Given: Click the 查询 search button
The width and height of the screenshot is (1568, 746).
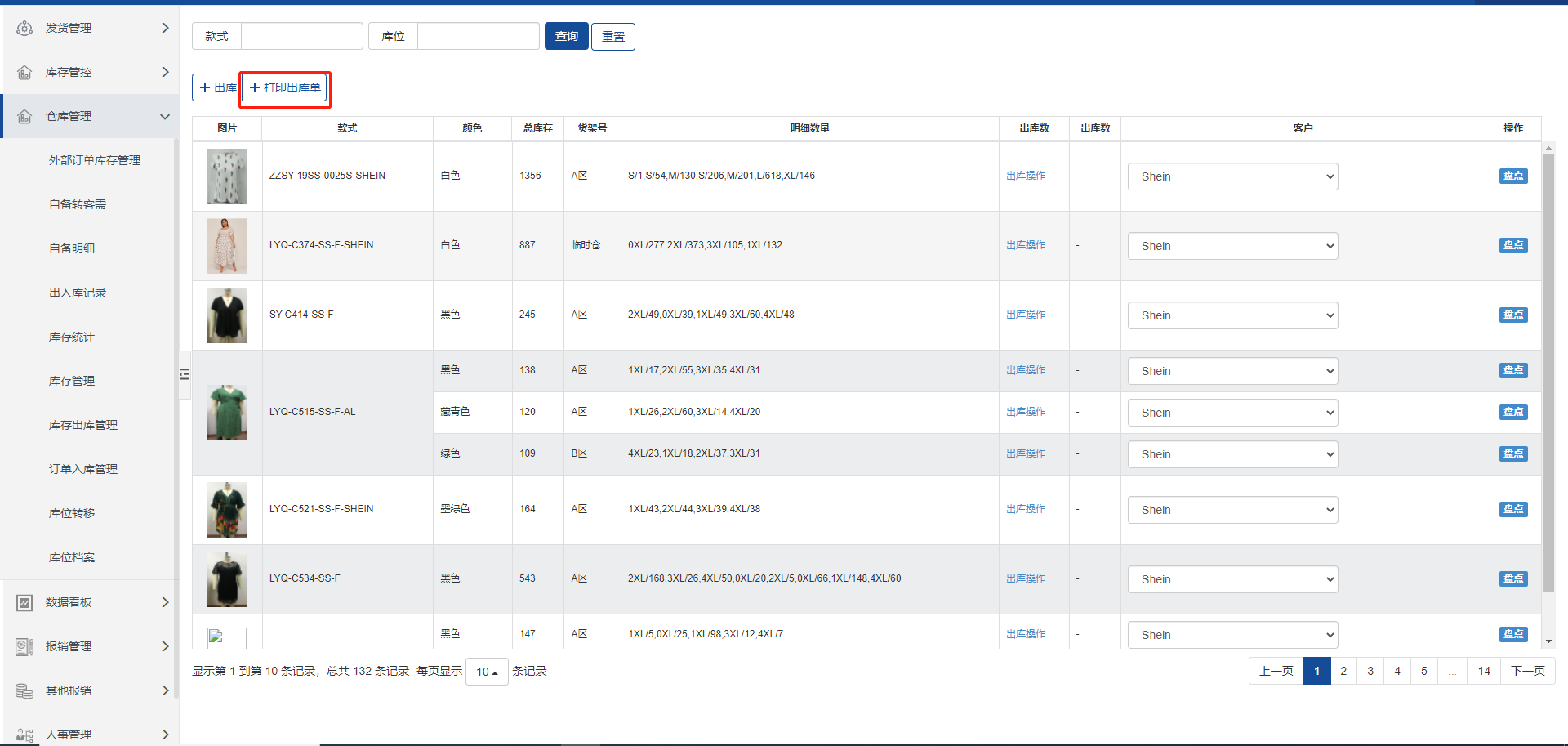Looking at the screenshot, I should [566, 36].
